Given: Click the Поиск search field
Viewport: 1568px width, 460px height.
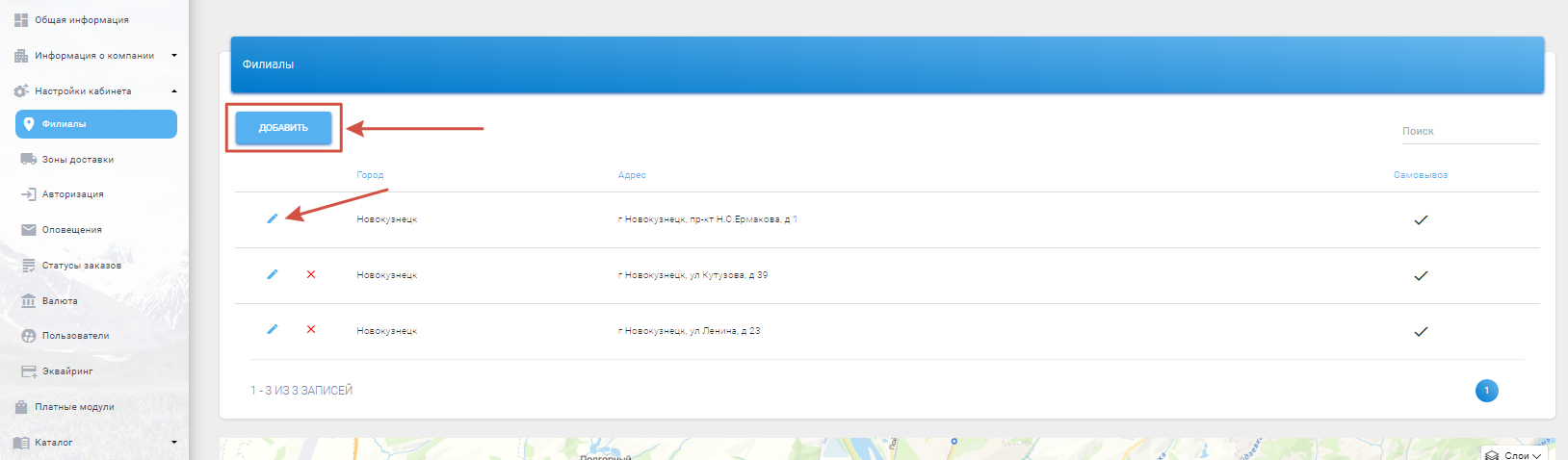Looking at the screenshot, I should 1469,132.
